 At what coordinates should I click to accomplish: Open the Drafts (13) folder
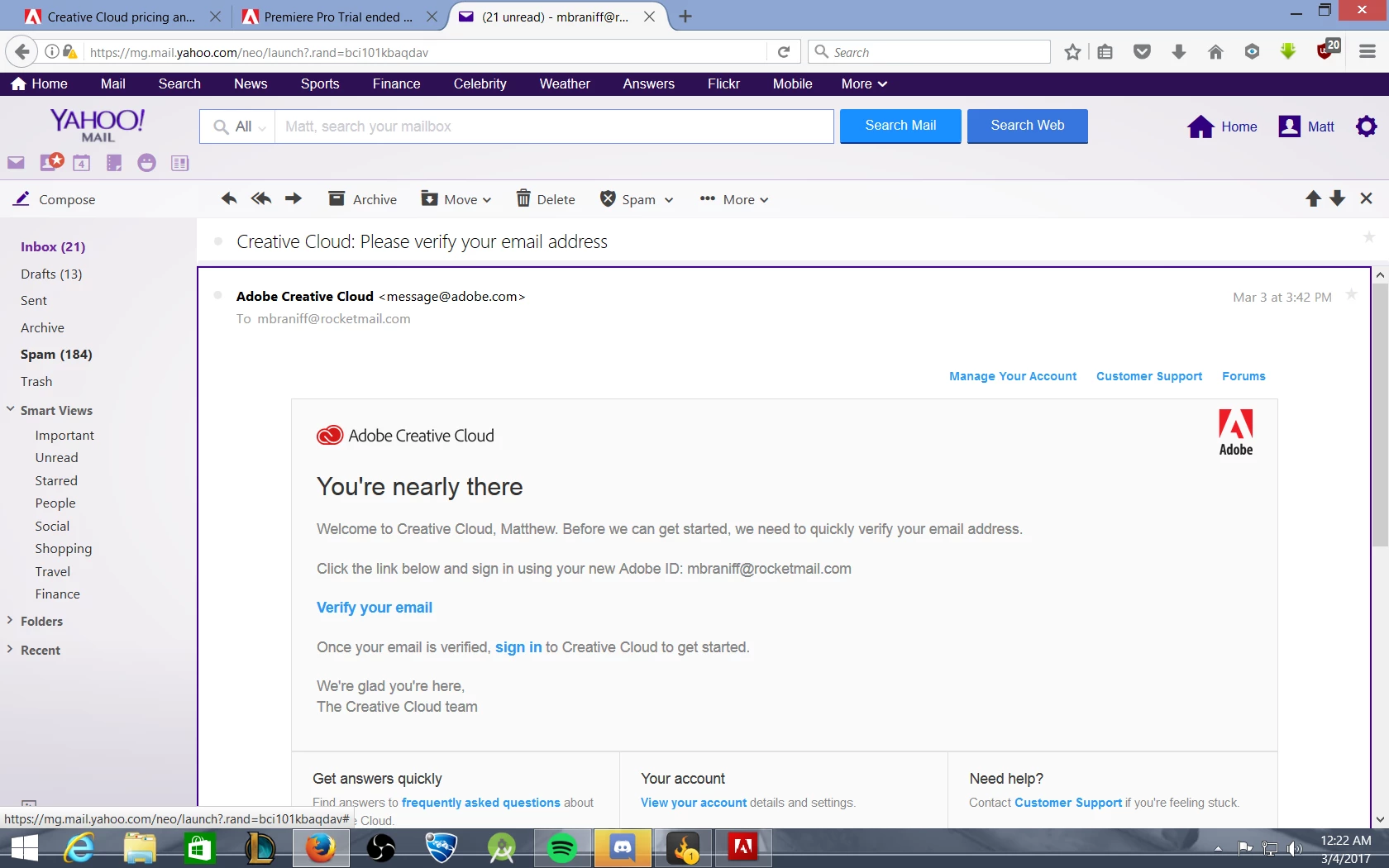(x=51, y=274)
